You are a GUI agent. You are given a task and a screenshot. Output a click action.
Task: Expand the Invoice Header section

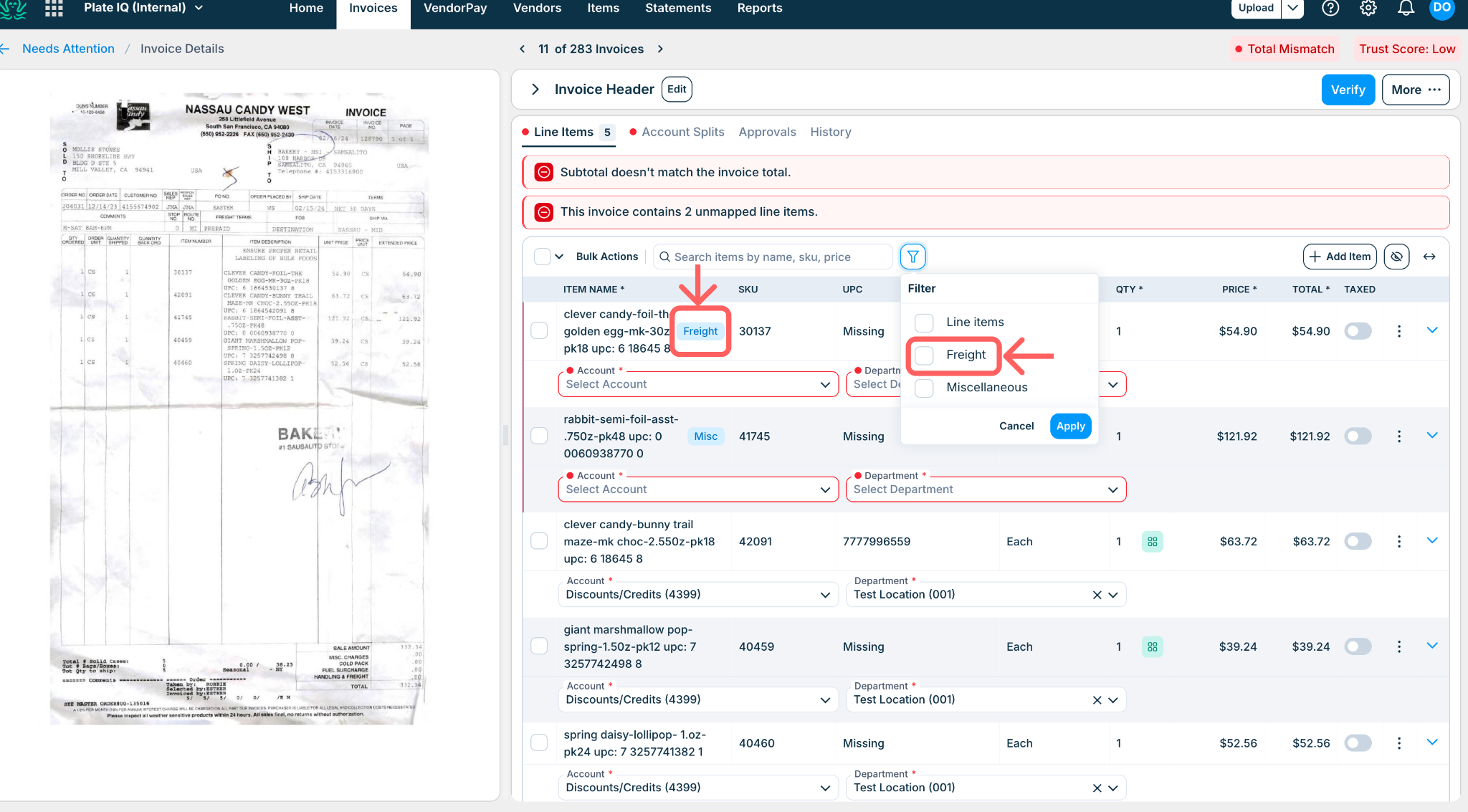(x=535, y=90)
